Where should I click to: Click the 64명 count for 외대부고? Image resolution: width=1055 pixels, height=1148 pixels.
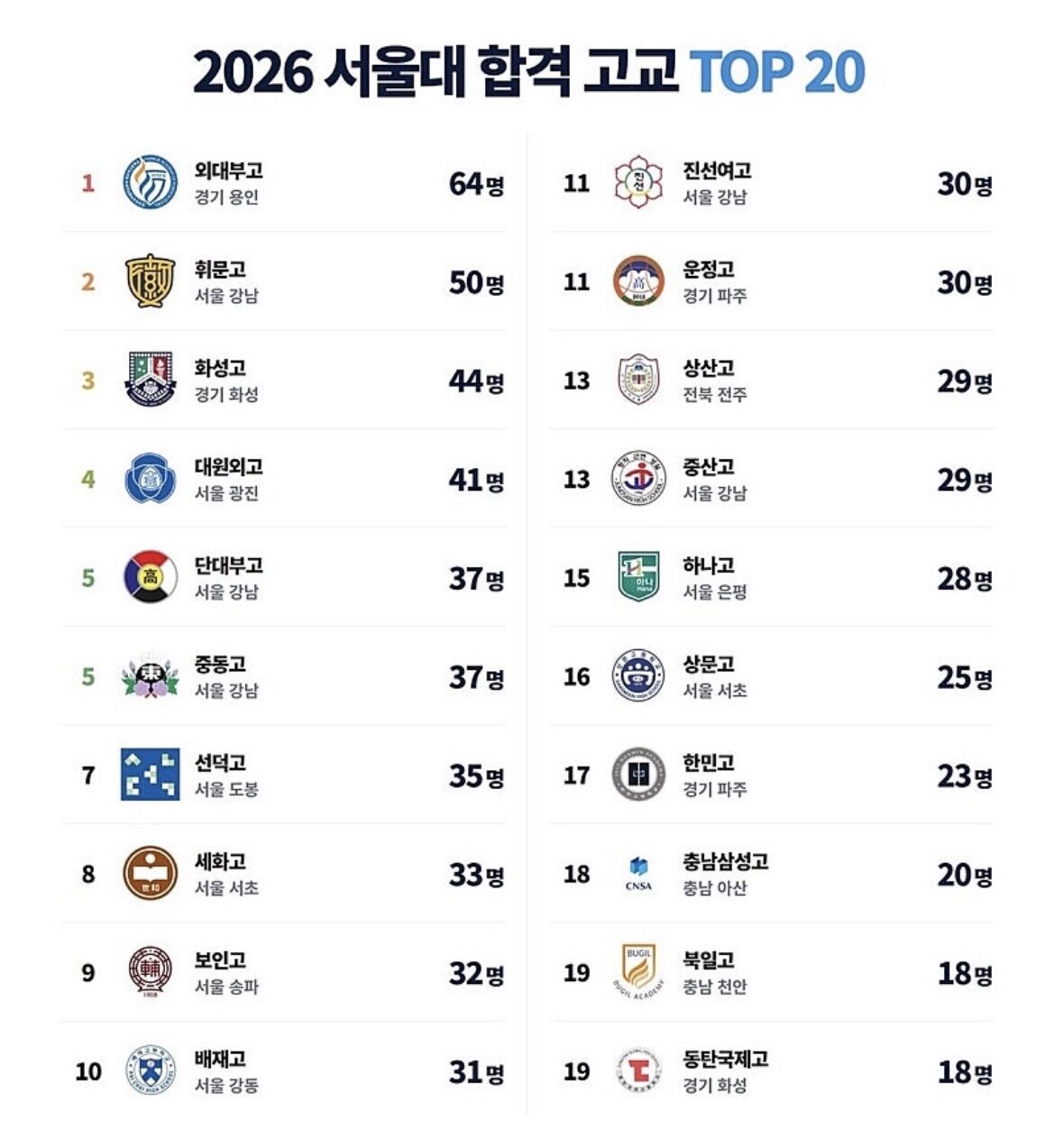coord(477,184)
